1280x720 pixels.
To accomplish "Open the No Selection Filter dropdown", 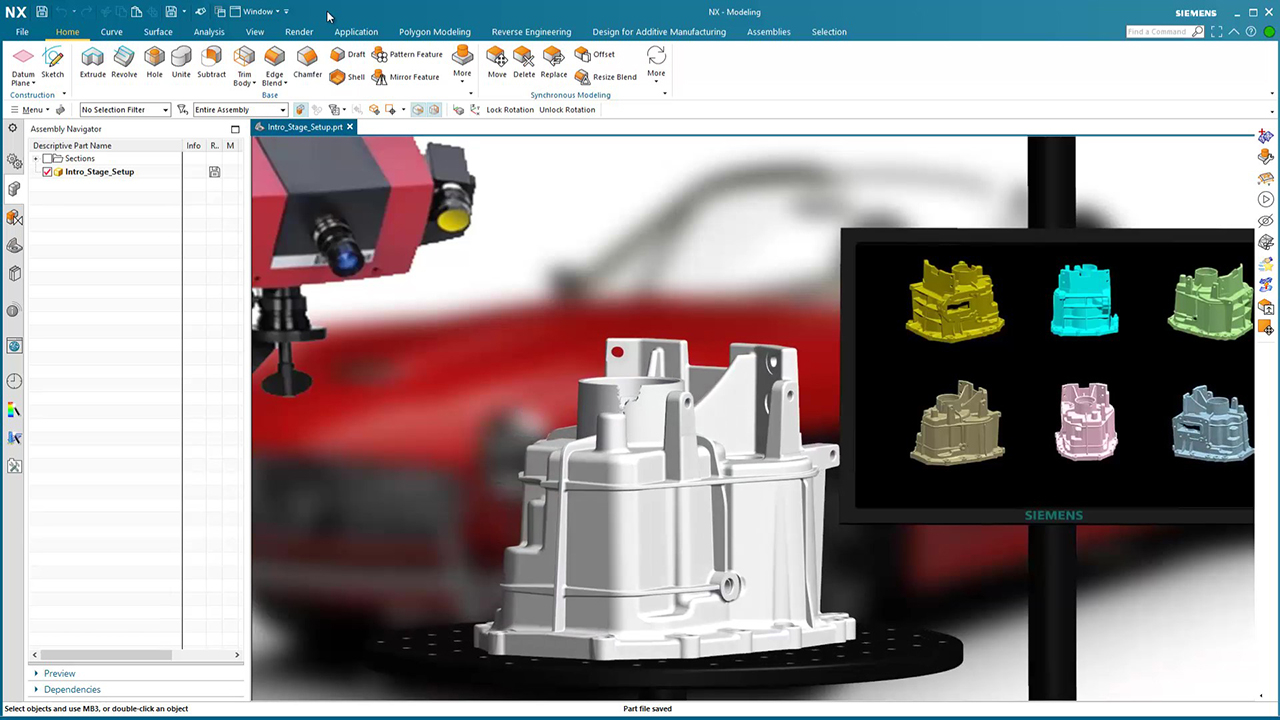I will 125,110.
